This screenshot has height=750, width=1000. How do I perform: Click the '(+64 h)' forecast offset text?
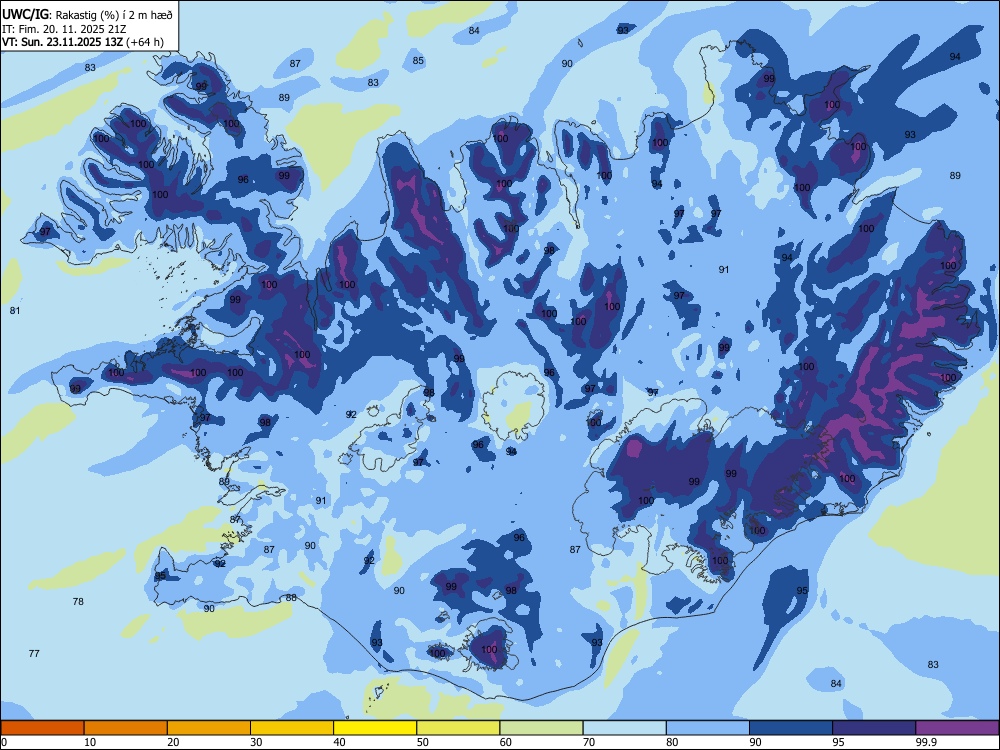click(145, 42)
